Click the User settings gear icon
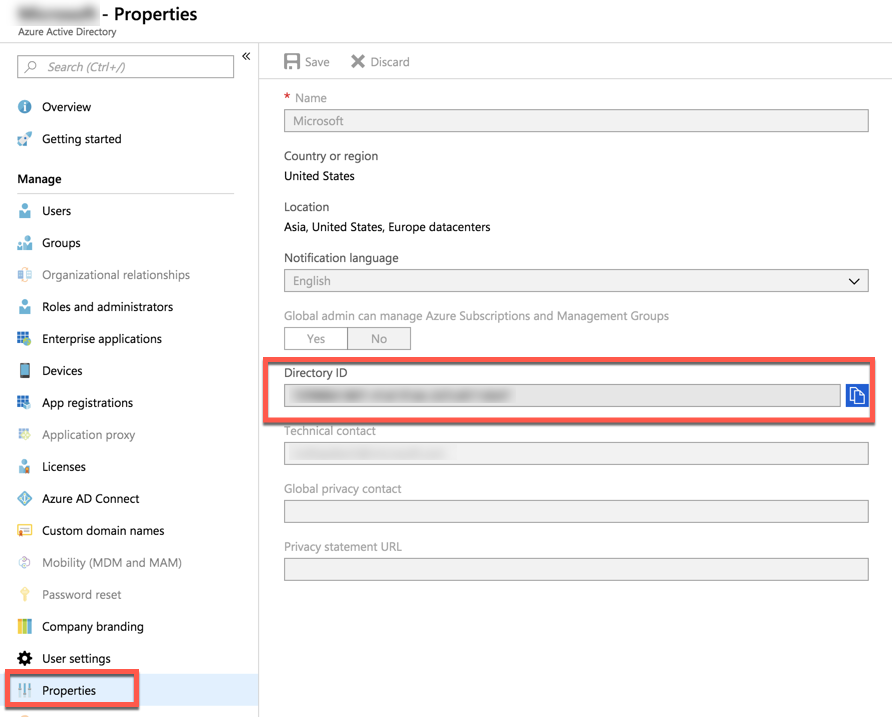 [x=25, y=659]
